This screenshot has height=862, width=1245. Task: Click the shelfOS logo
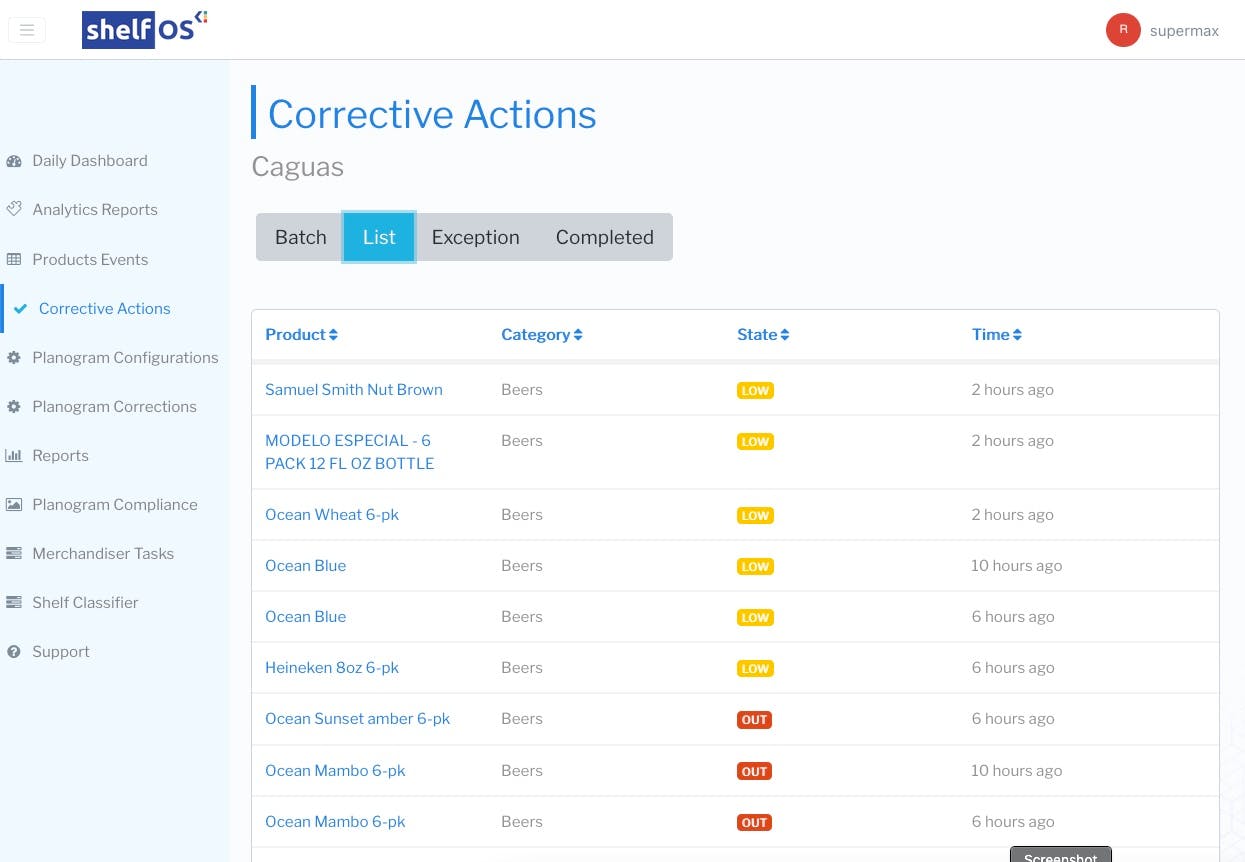(144, 29)
